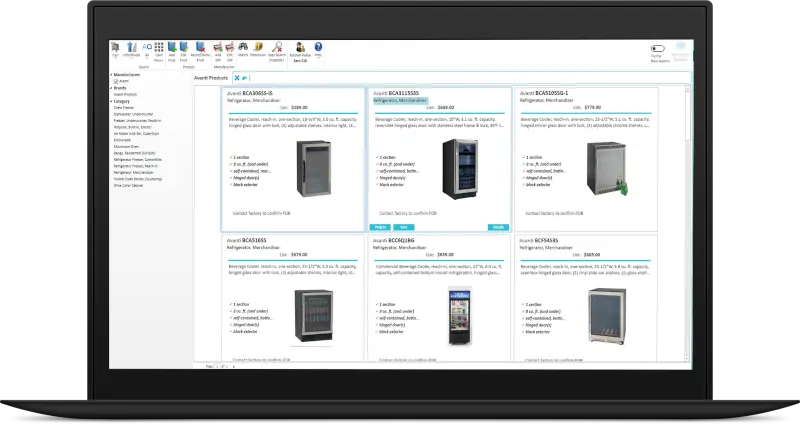This screenshot has width=800, height=424.
Task: Click Edit Manufacturer cart with pencil
Action: [230, 47]
